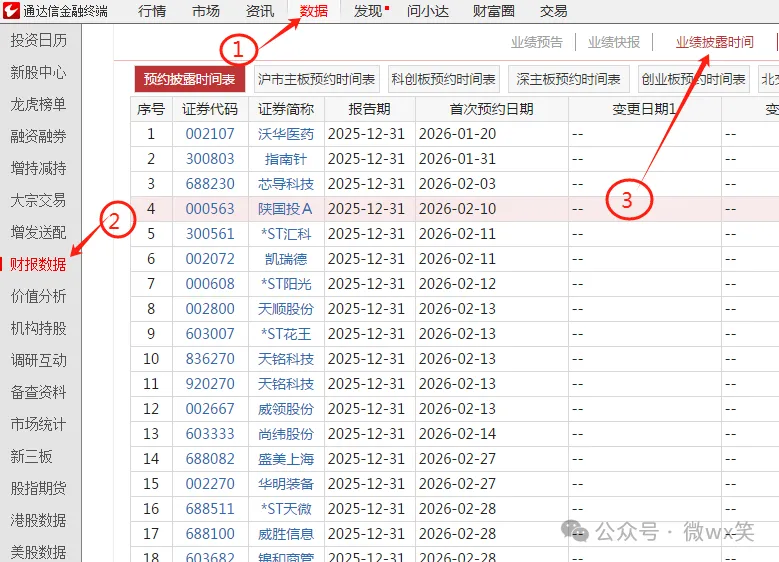The height and width of the screenshot is (562, 779).
Task: Click the 证券代码 column header
Action: pyautogui.click(x=210, y=109)
